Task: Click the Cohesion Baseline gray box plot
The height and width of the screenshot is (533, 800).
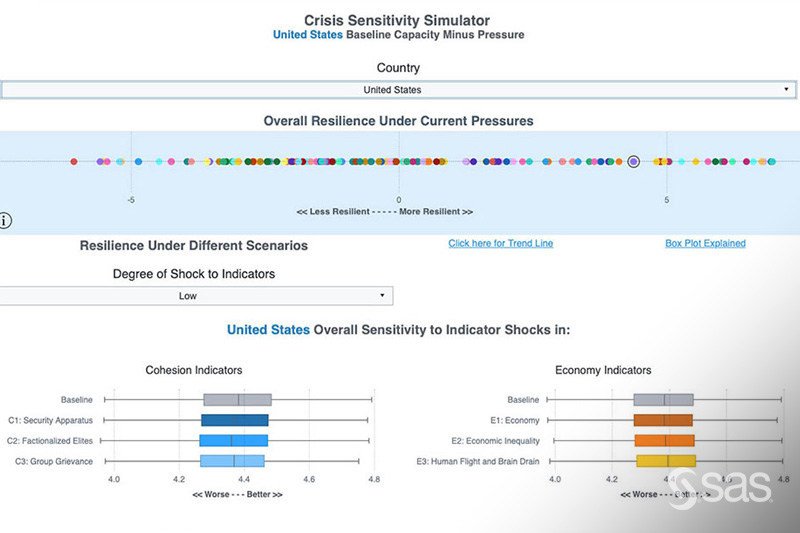Action: point(237,400)
